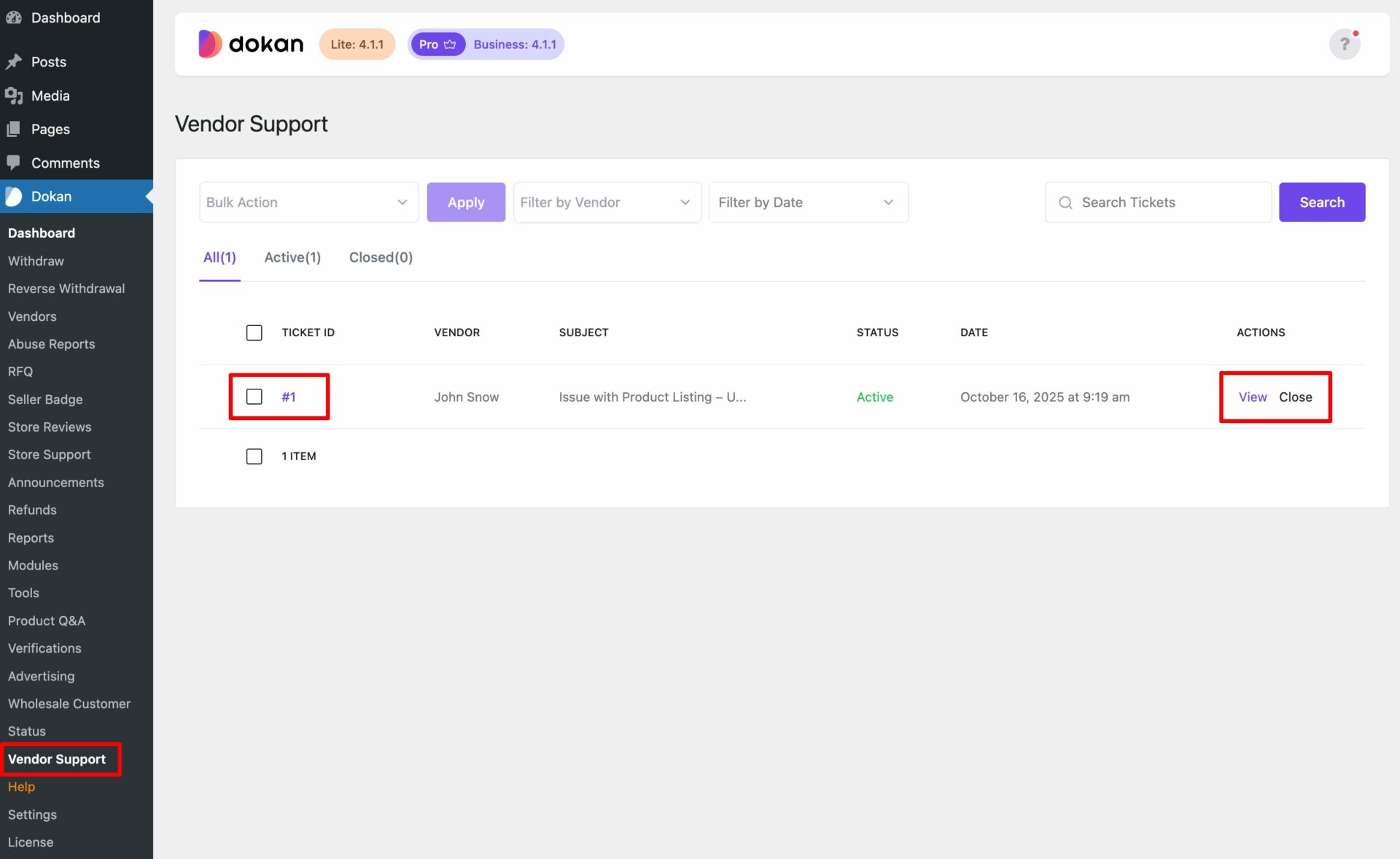Click the Pages icon in sidebar
1400x859 pixels.
coord(14,129)
